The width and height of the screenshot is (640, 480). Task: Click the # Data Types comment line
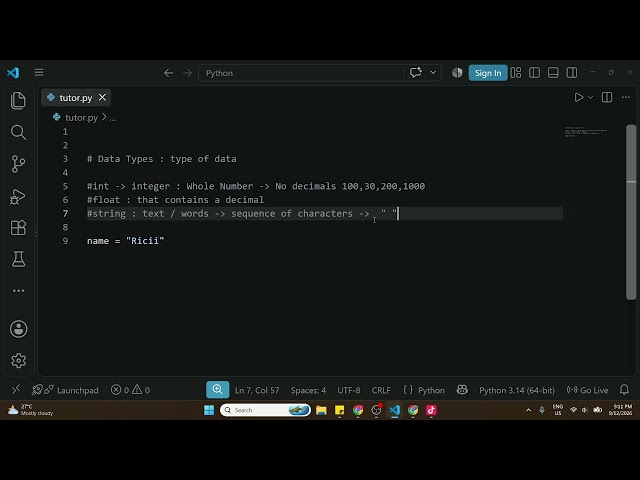pyautogui.click(x=162, y=159)
